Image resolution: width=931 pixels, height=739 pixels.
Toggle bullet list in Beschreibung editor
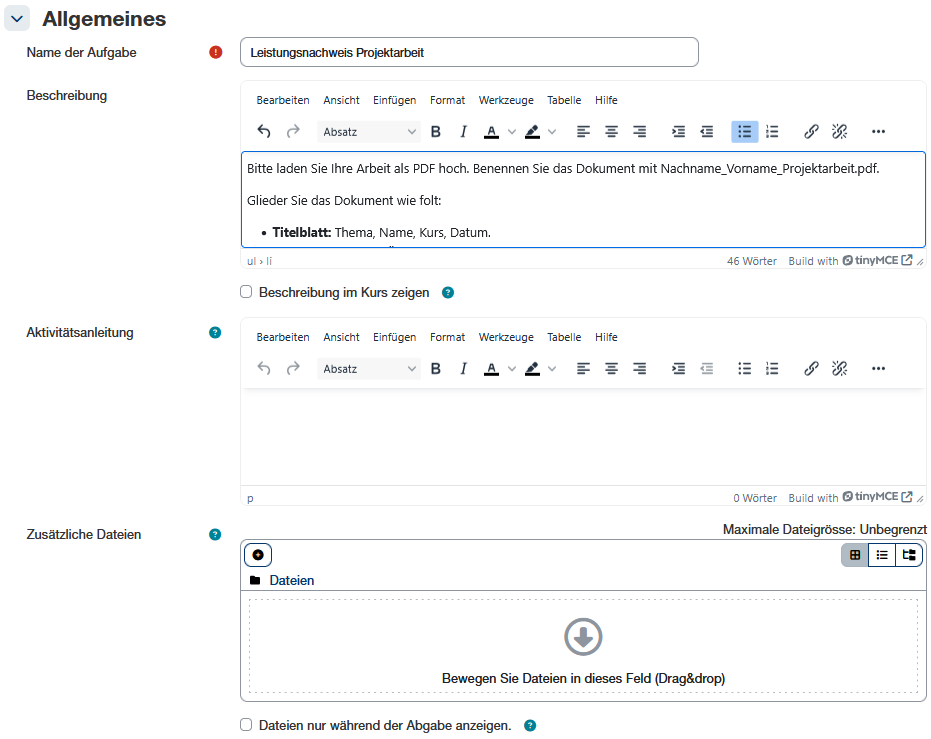(x=744, y=132)
